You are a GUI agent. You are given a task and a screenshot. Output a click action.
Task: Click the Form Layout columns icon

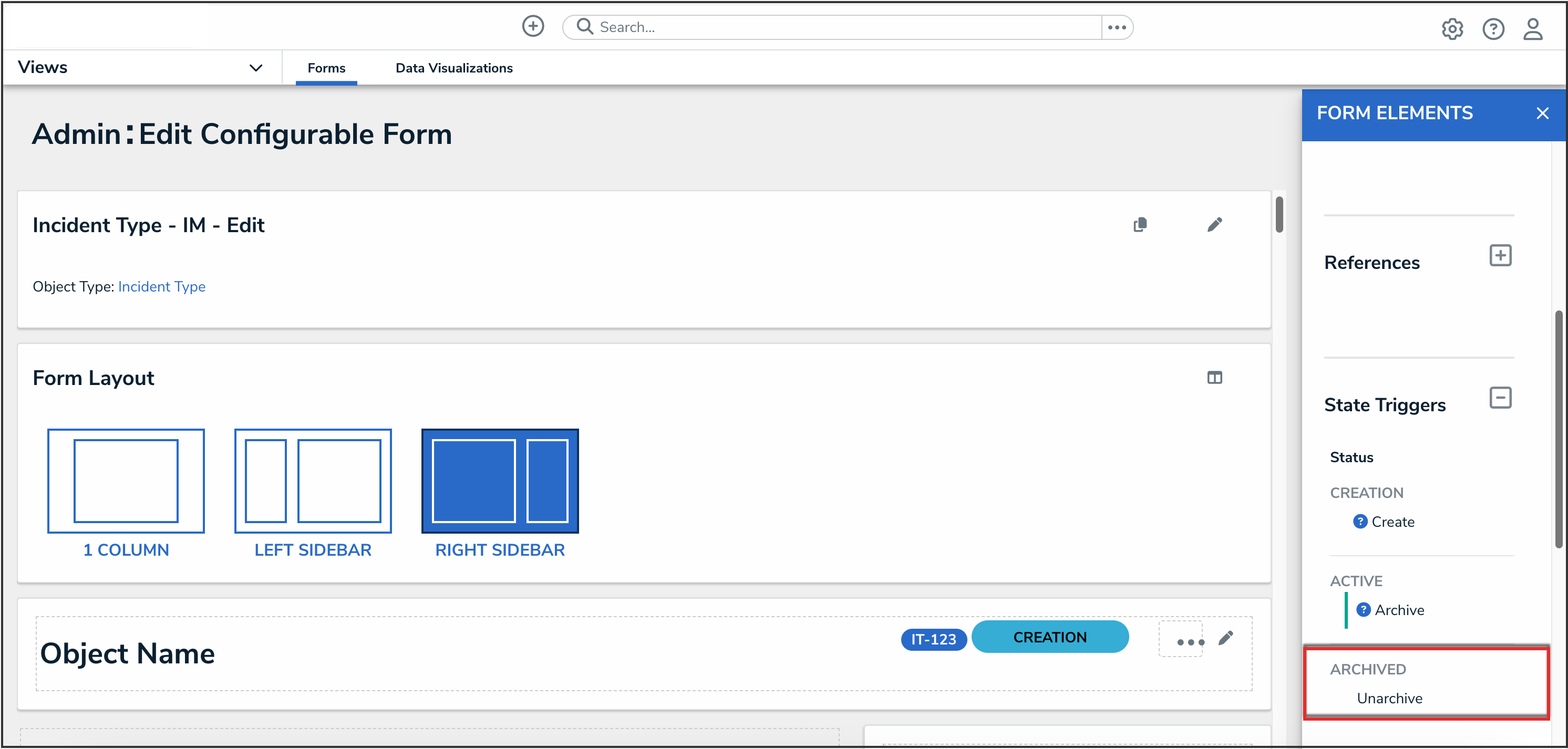tap(1214, 378)
